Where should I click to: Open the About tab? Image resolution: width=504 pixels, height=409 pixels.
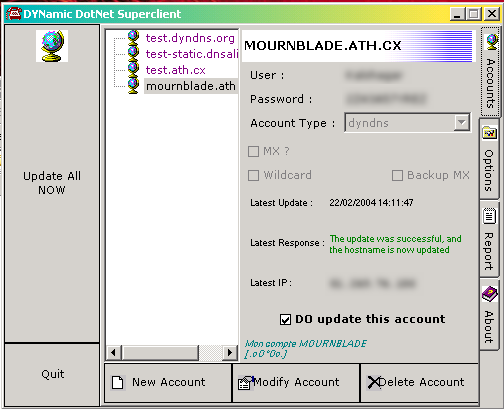[489, 314]
